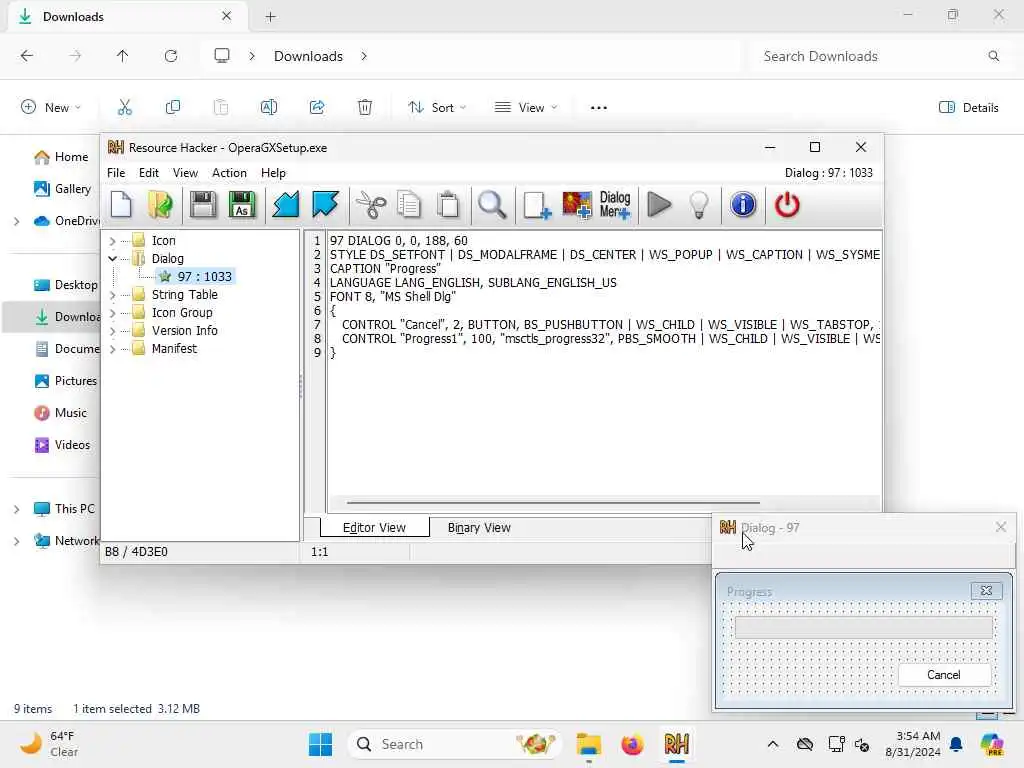The height and width of the screenshot is (768, 1024).
Task: Open the Help menu
Action: (273, 173)
